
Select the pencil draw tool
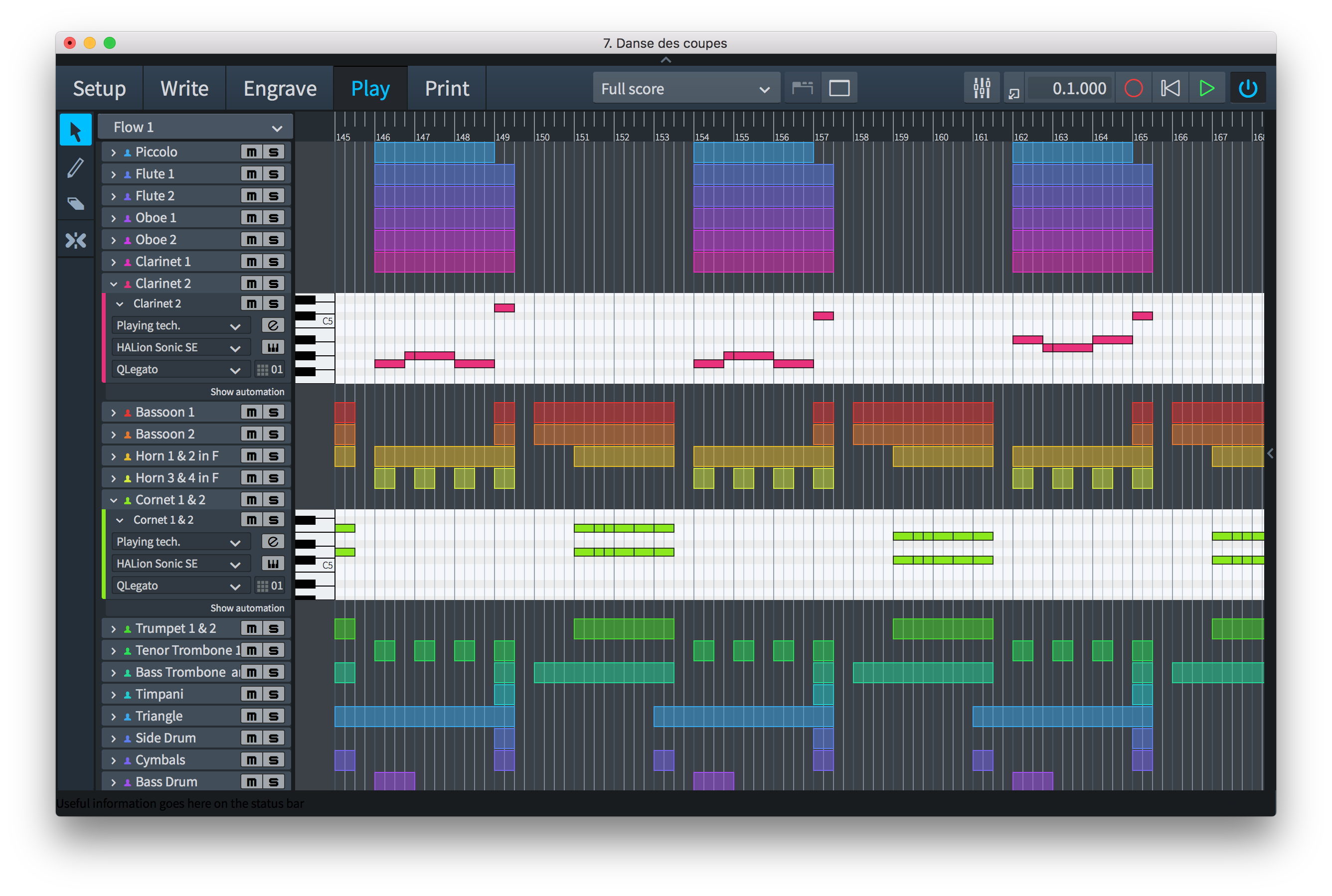pyautogui.click(x=75, y=168)
